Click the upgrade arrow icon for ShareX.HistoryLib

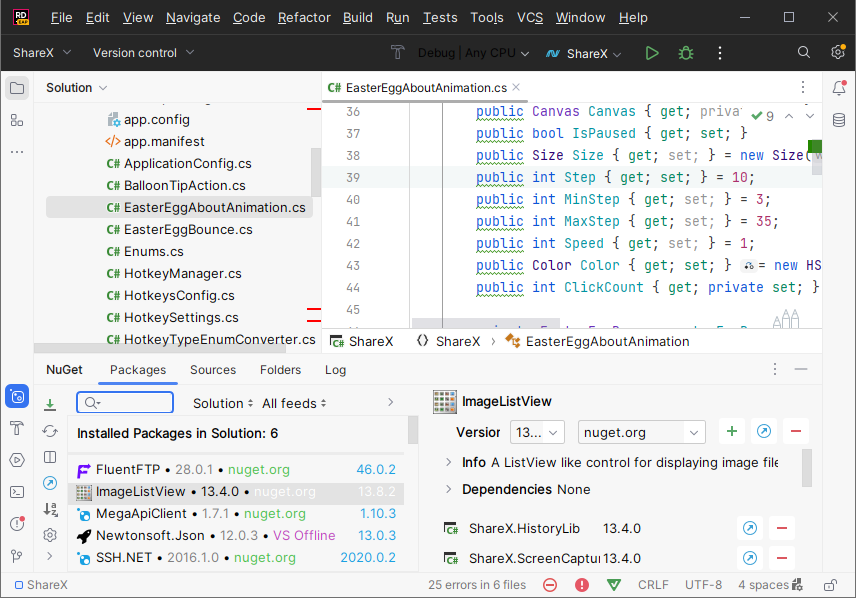click(749, 528)
